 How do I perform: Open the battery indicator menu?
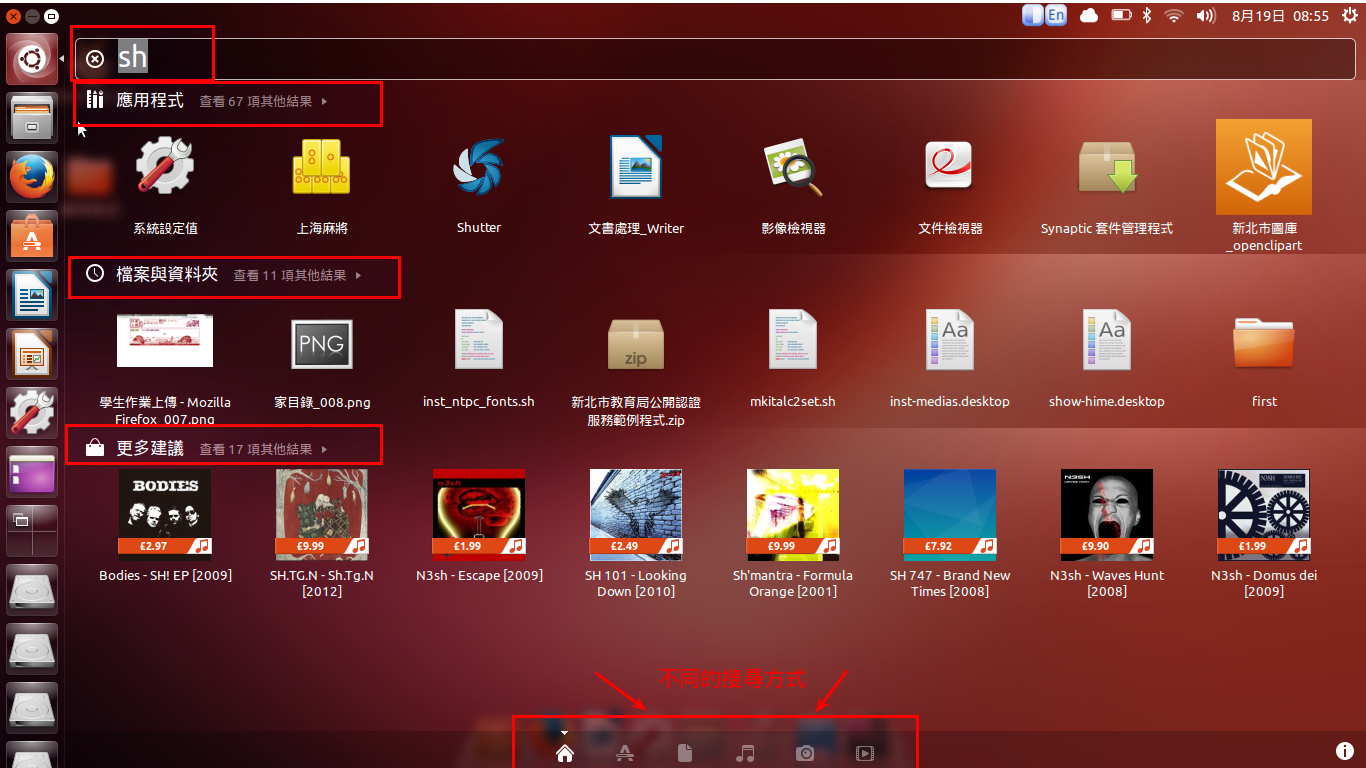click(1121, 15)
